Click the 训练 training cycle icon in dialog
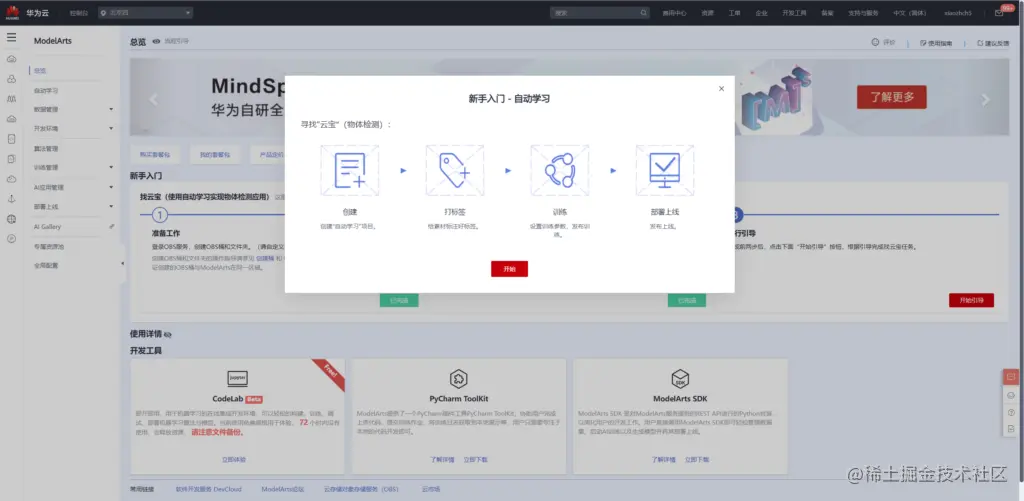The image size is (1024, 501). click(560, 170)
